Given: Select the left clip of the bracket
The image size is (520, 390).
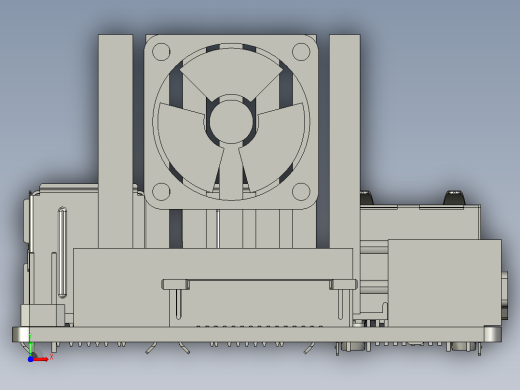Looking at the screenshot, I should click(x=176, y=285).
